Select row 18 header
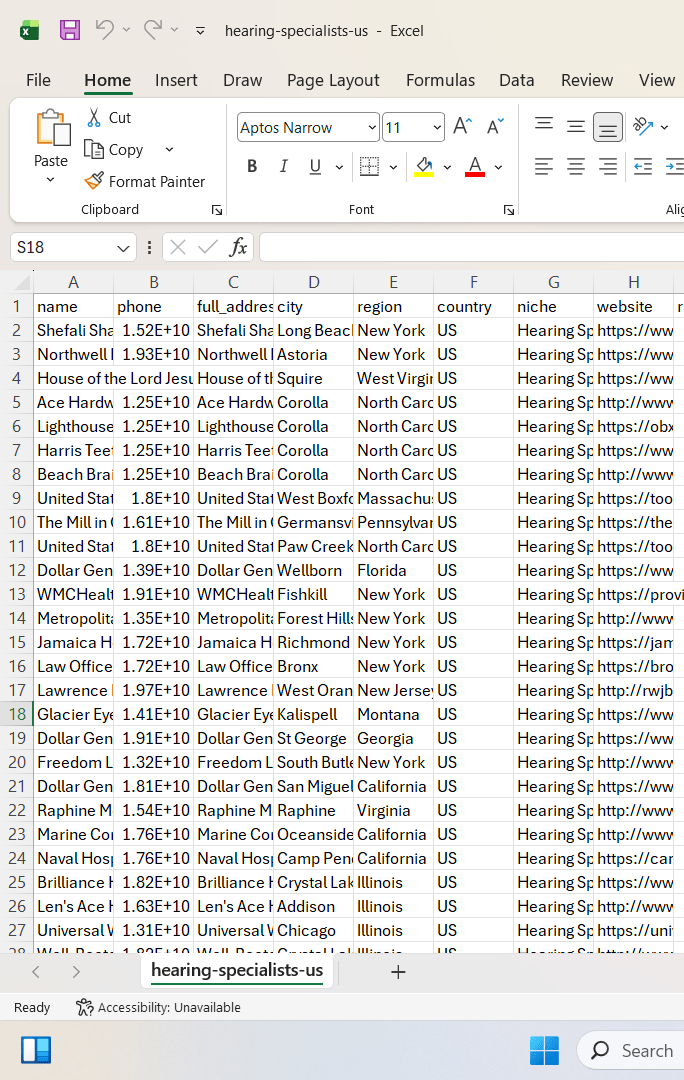684x1080 pixels. click(17, 714)
